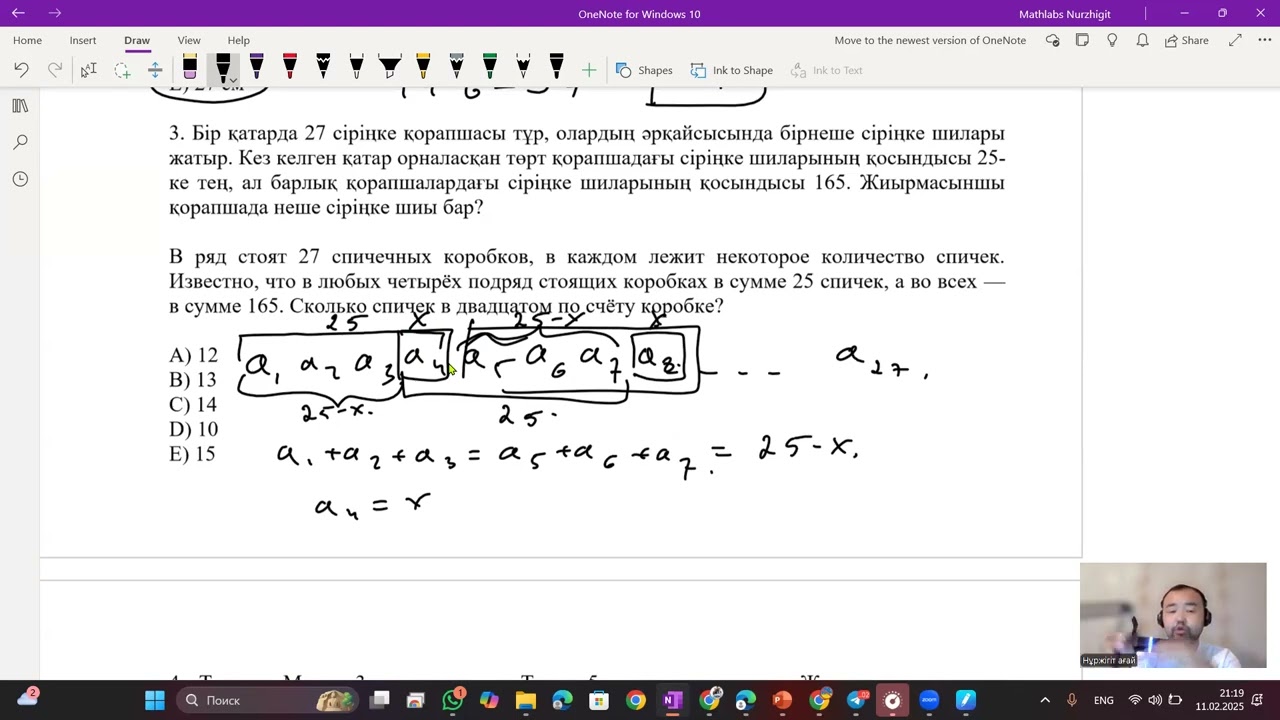Screen dimensions: 1280x720
Task: Select objects or type text tool
Action: coord(88,70)
